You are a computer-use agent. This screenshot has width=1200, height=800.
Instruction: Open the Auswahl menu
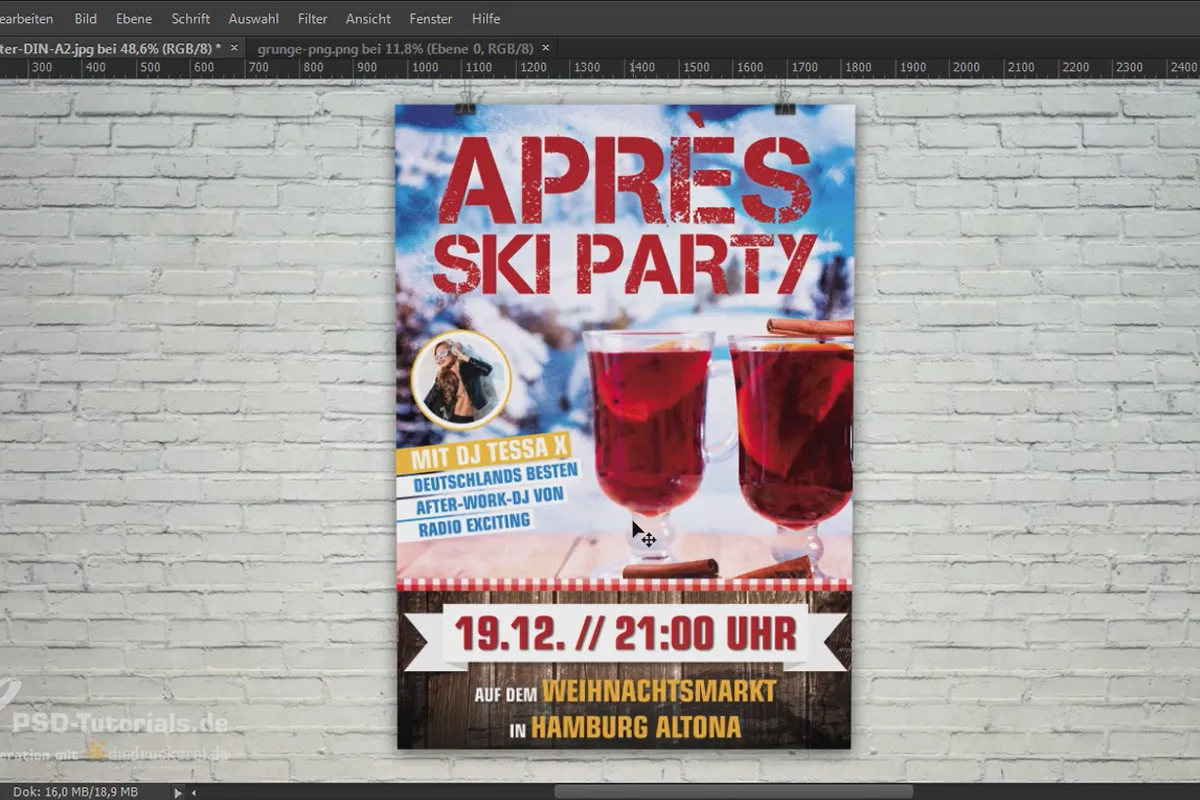254,18
